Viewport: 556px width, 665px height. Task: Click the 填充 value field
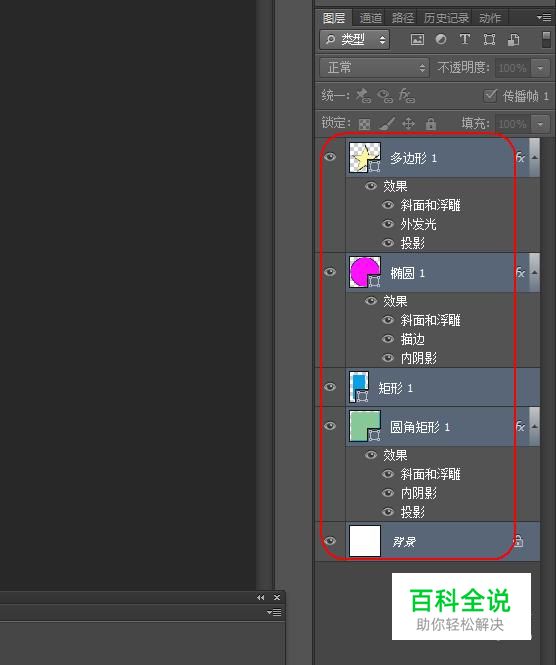point(513,124)
